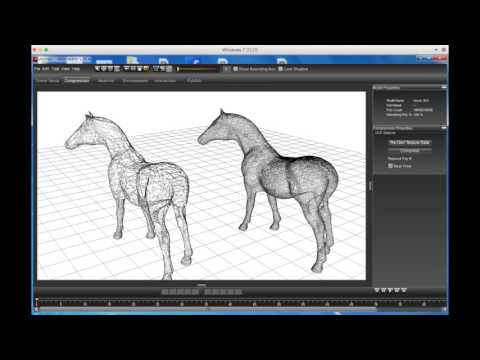Switch to the Compression tab
Image resolution: width=480 pixels, height=360 pixels.
[77, 81]
